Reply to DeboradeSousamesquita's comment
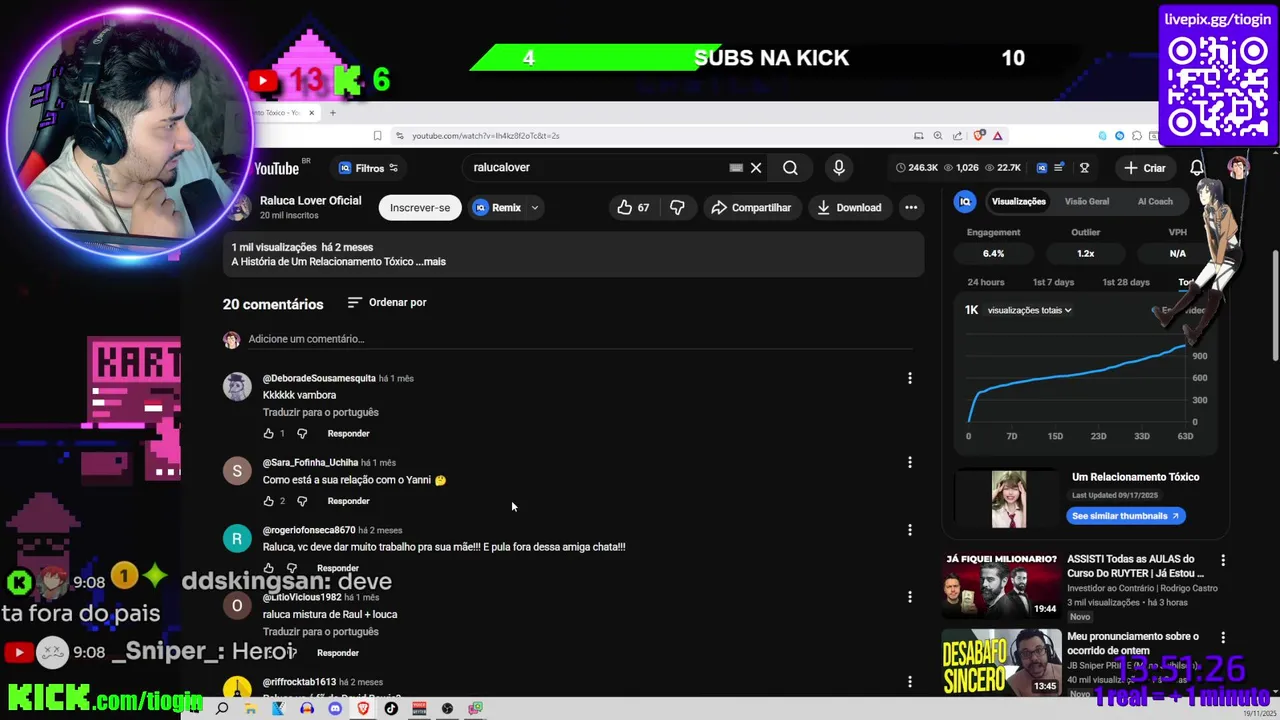The image size is (1280, 720). click(348, 434)
